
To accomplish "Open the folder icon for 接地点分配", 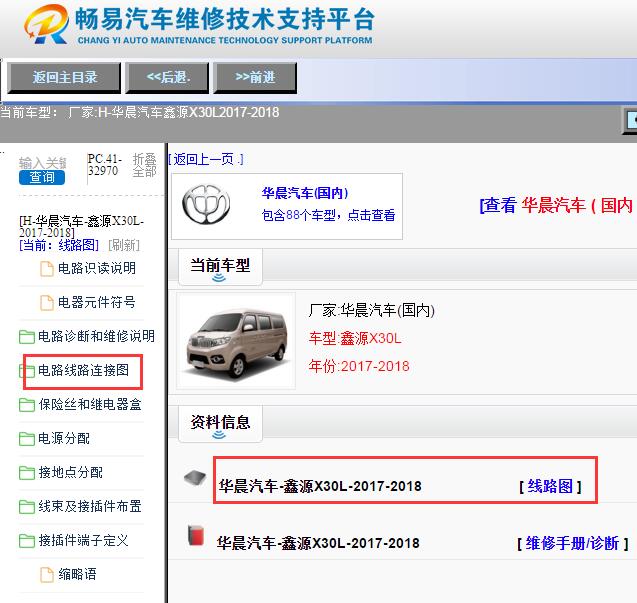I will [x=27, y=473].
